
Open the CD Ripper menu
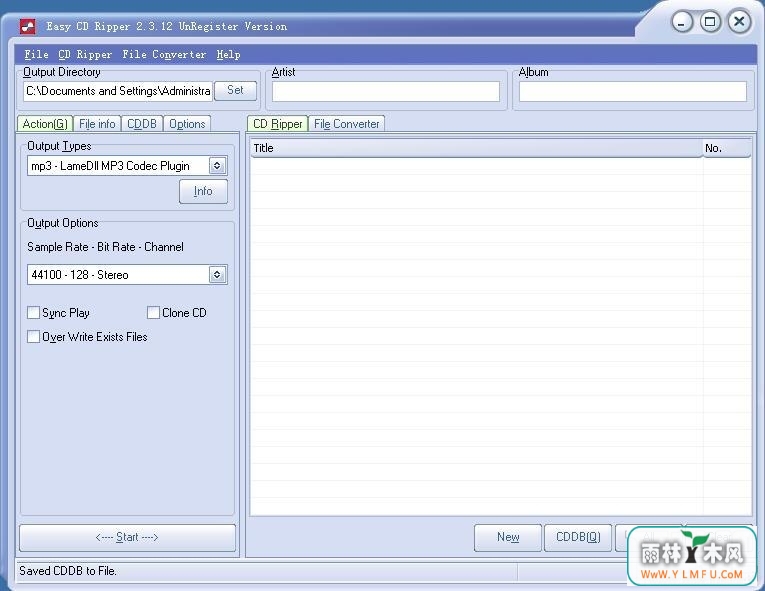85,54
